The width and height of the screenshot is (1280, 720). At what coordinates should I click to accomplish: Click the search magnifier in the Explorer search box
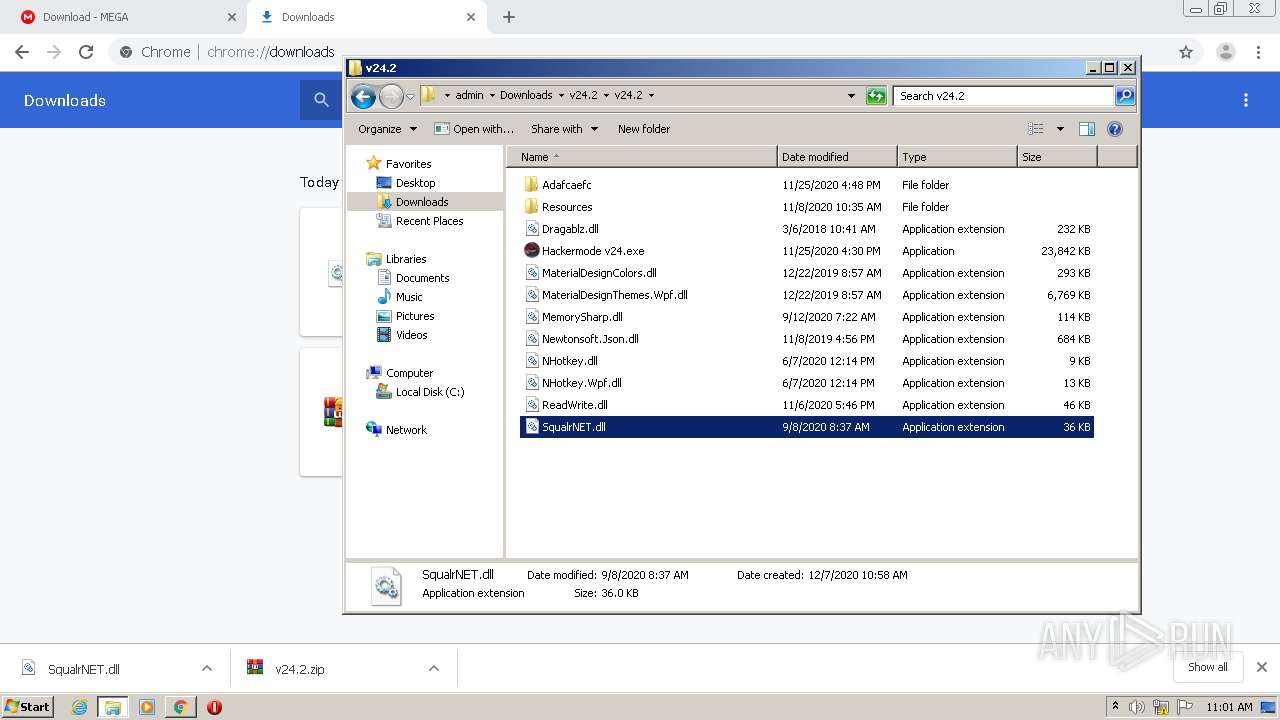(x=1125, y=96)
